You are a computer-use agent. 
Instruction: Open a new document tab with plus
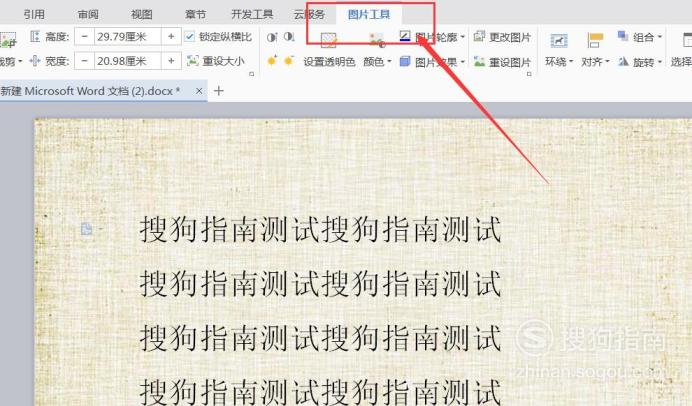tap(218, 91)
